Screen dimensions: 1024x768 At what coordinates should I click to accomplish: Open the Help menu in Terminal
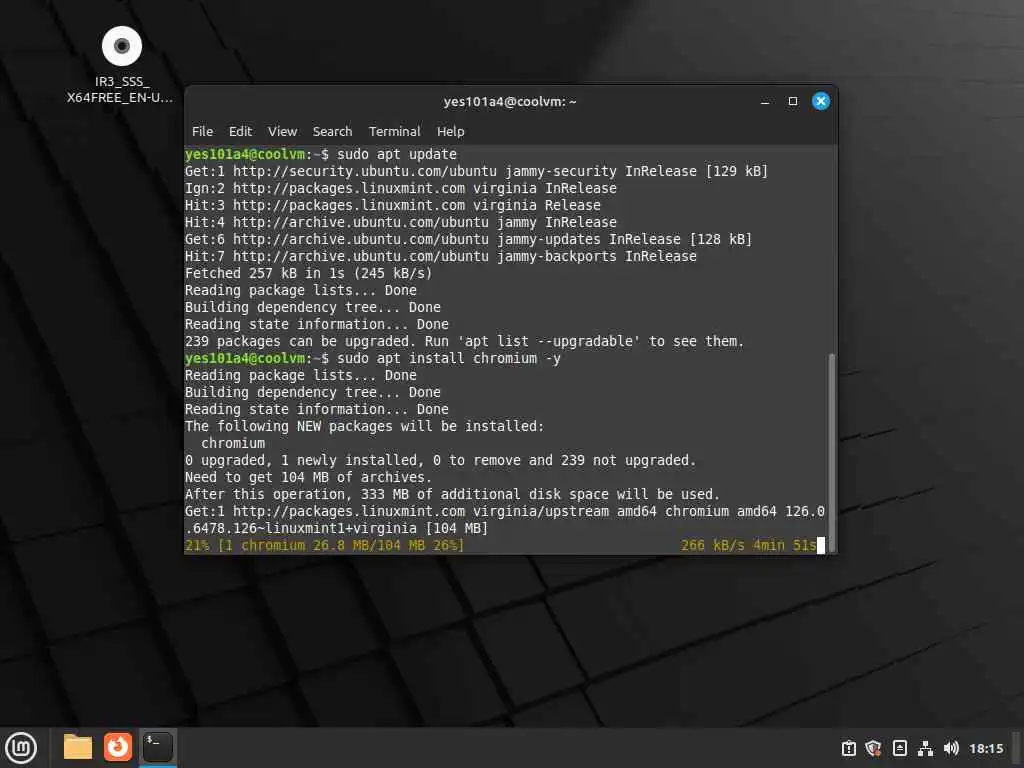(x=451, y=131)
